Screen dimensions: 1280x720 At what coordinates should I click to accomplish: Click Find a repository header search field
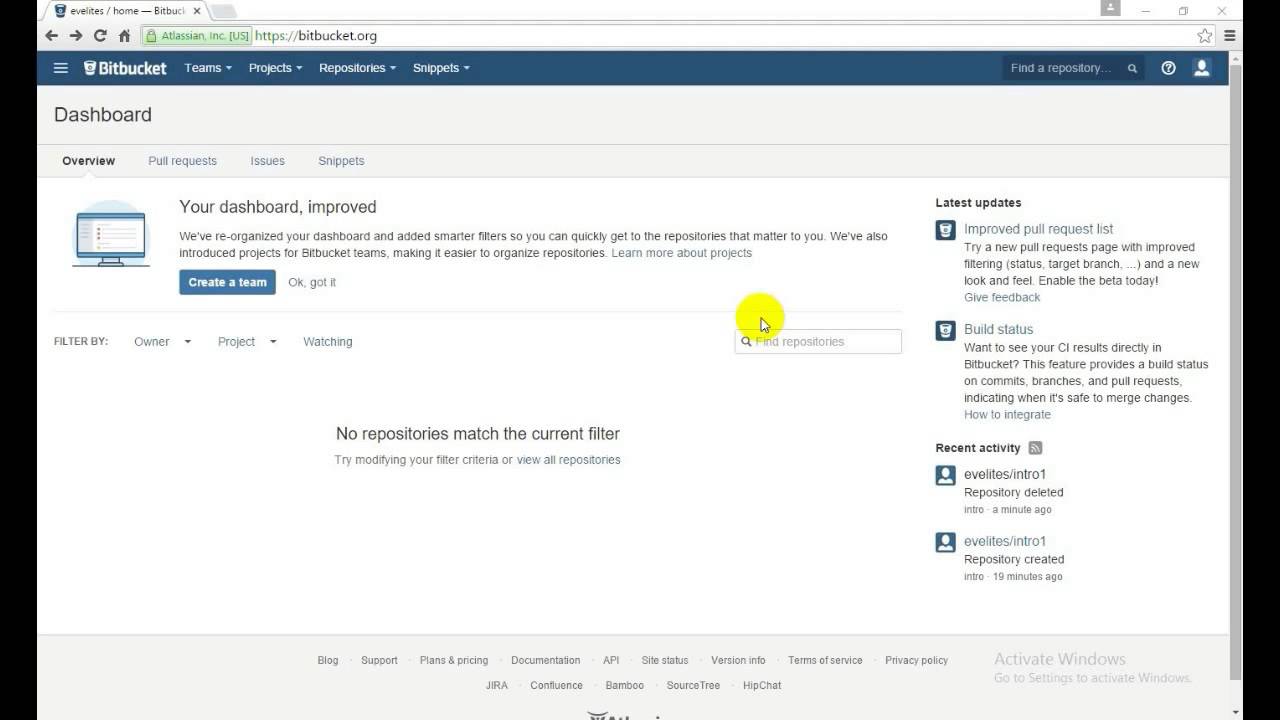pyautogui.click(x=1073, y=68)
